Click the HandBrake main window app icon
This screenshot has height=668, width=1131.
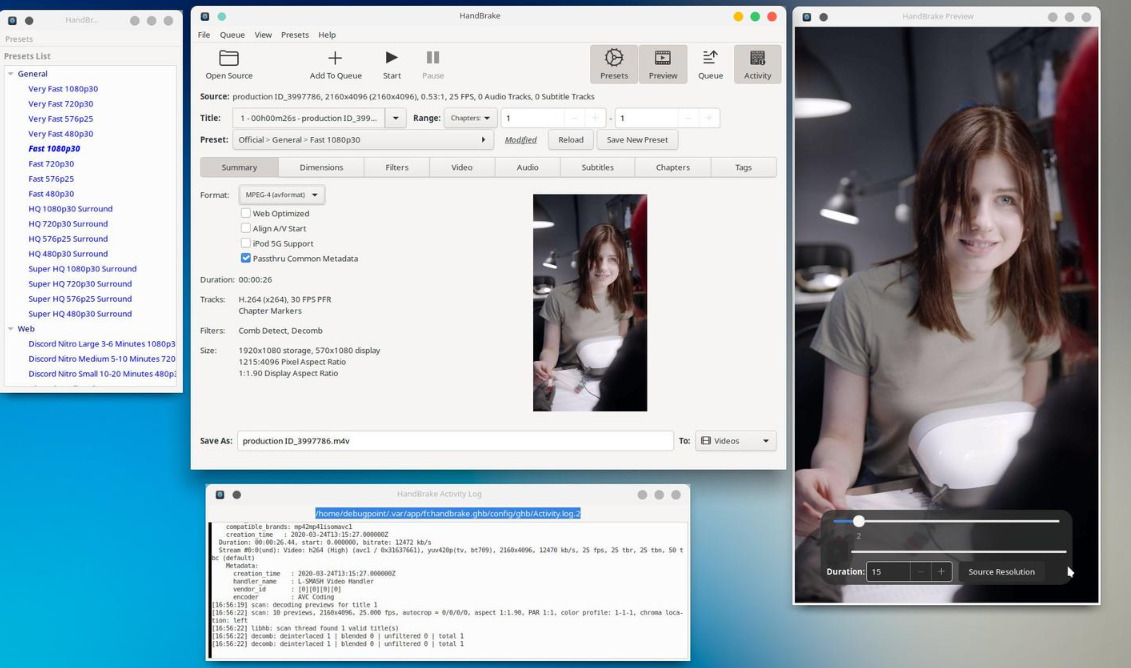click(x=205, y=17)
